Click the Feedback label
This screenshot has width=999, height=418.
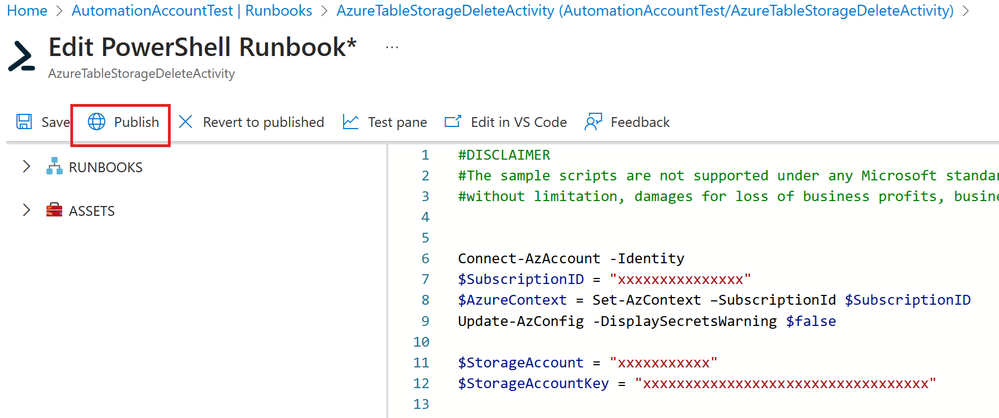click(x=640, y=122)
